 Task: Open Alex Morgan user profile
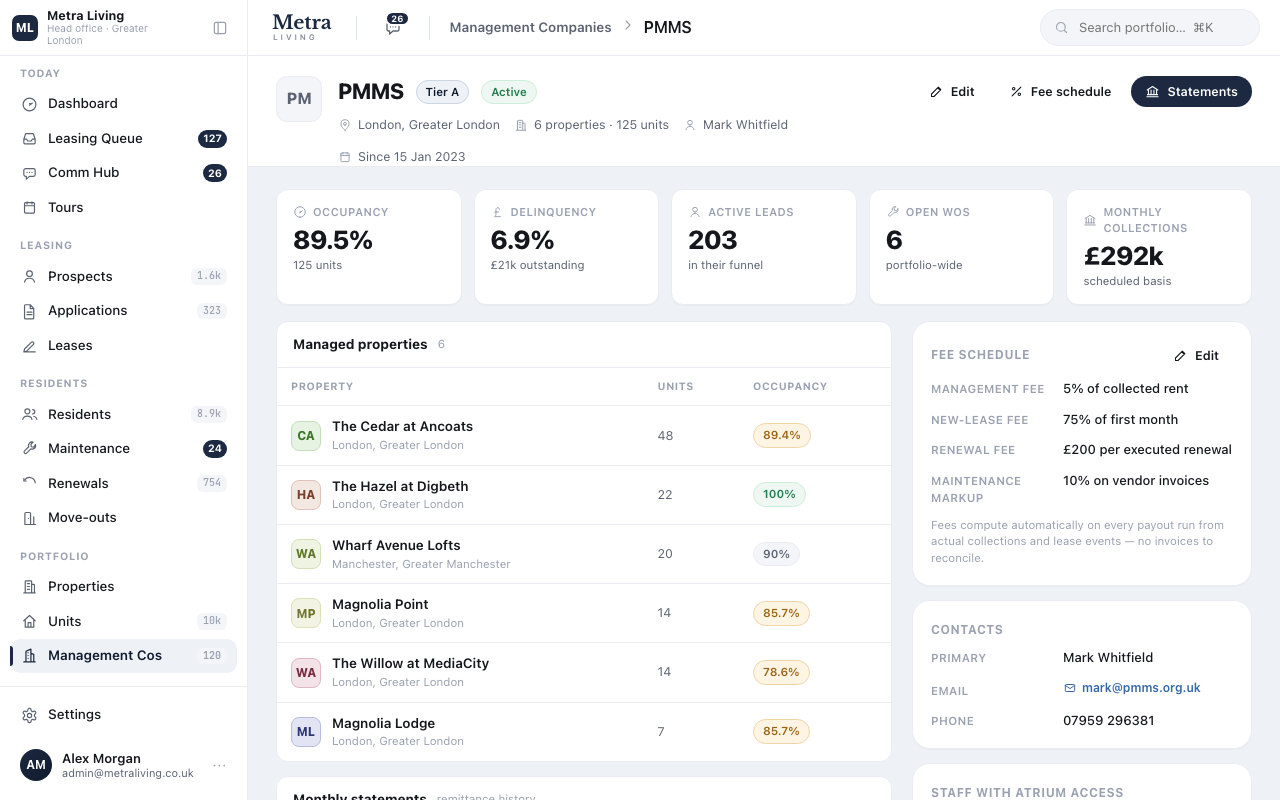coord(123,766)
